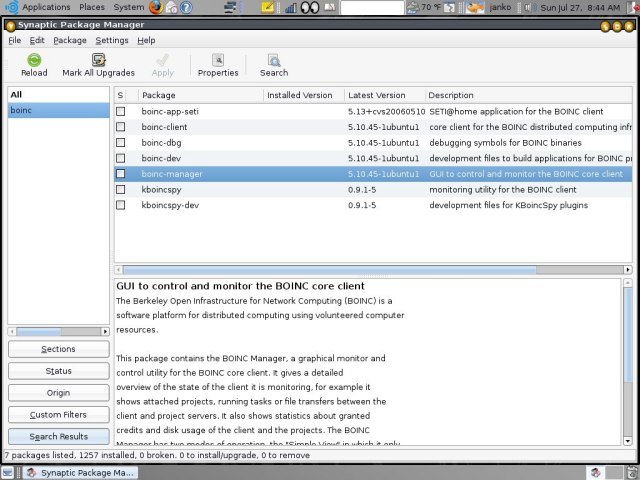Click the blank text field in top panel
Image resolution: width=640 pixels, height=480 pixels.
(372, 7)
